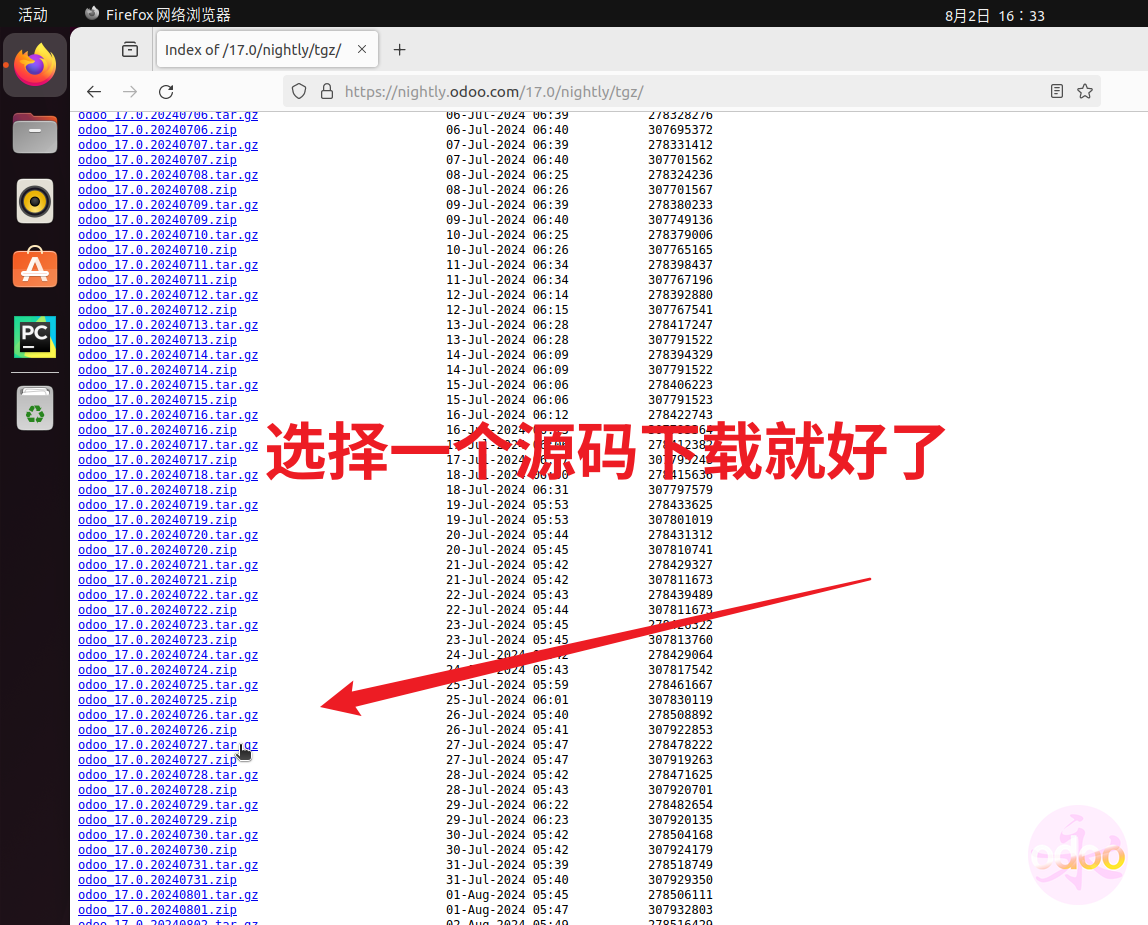Download odoo_17.0.20240709.zip

click(x=157, y=220)
